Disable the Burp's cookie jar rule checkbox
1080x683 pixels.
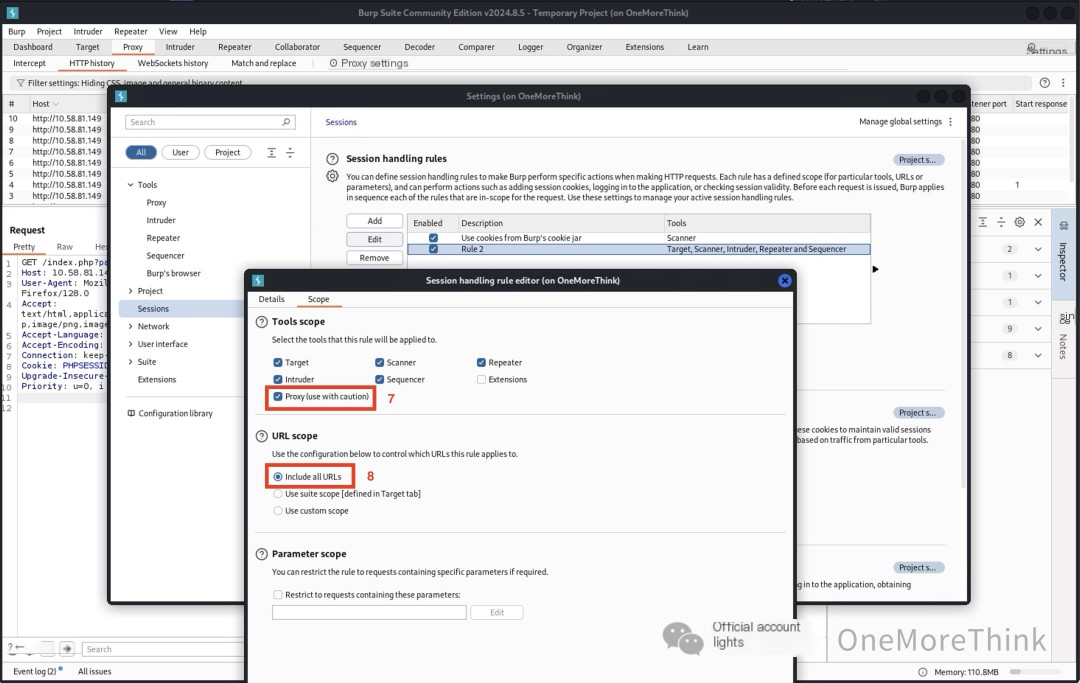[x=433, y=238]
